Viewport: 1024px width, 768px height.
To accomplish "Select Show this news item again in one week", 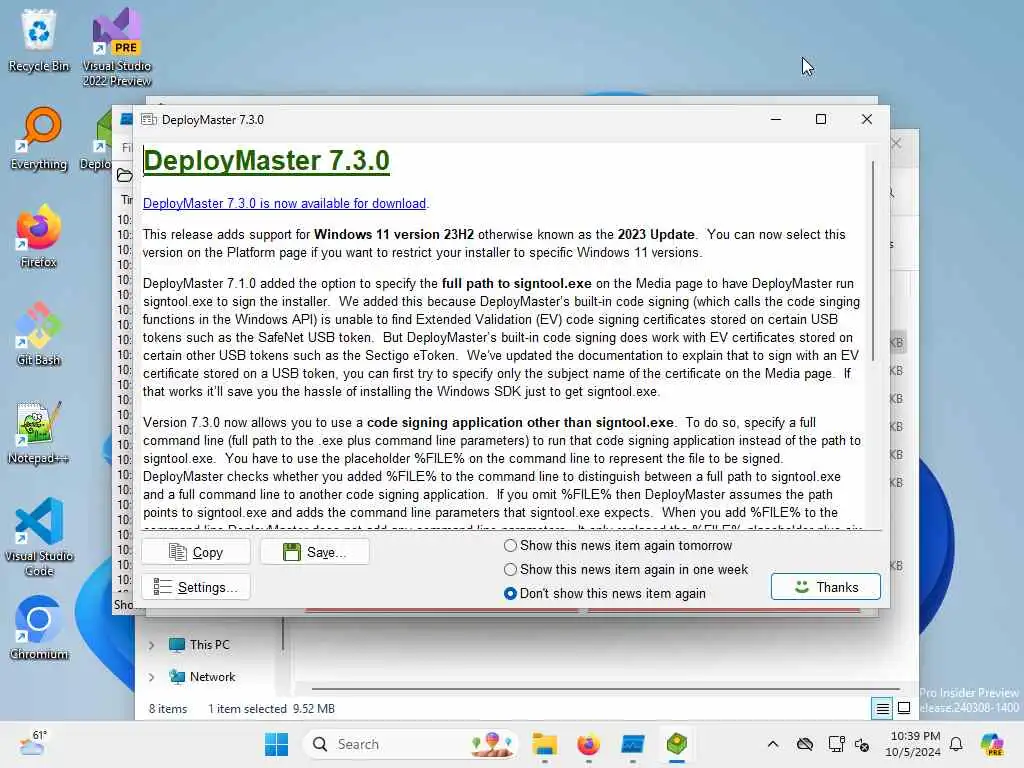I will pos(626,569).
